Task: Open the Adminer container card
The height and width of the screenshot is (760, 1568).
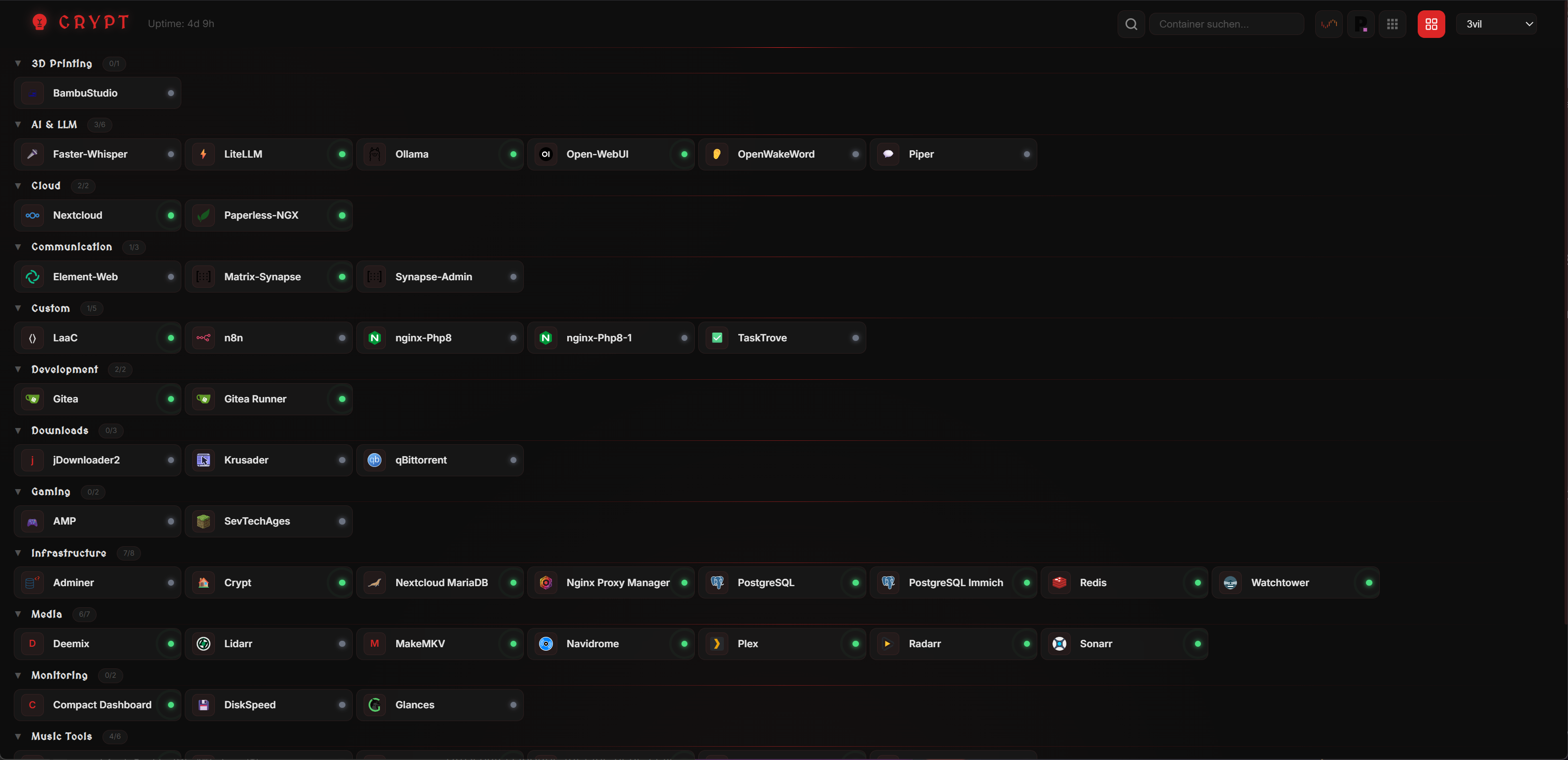Action: point(98,583)
